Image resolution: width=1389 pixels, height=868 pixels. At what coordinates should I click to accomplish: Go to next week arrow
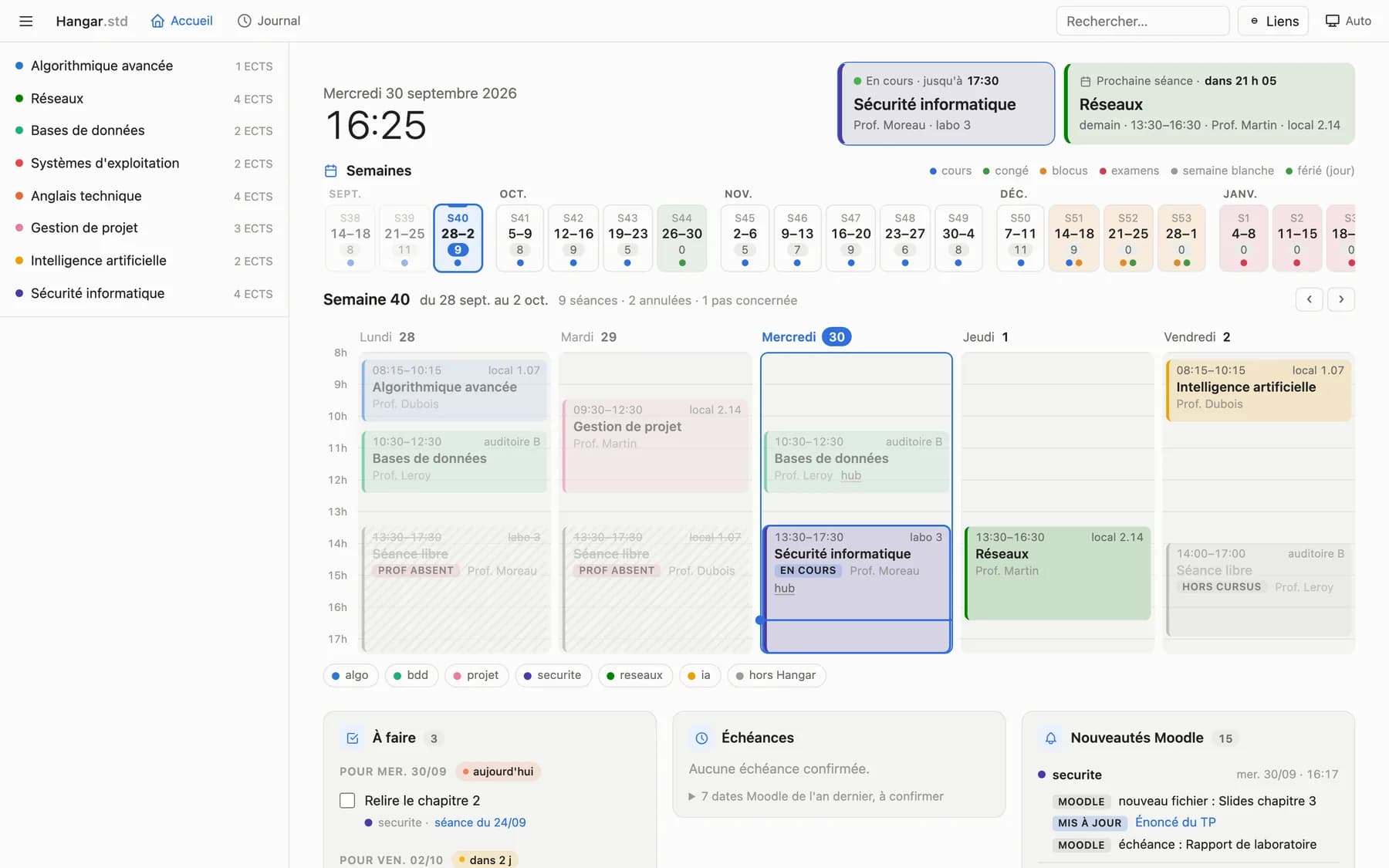(1341, 299)
